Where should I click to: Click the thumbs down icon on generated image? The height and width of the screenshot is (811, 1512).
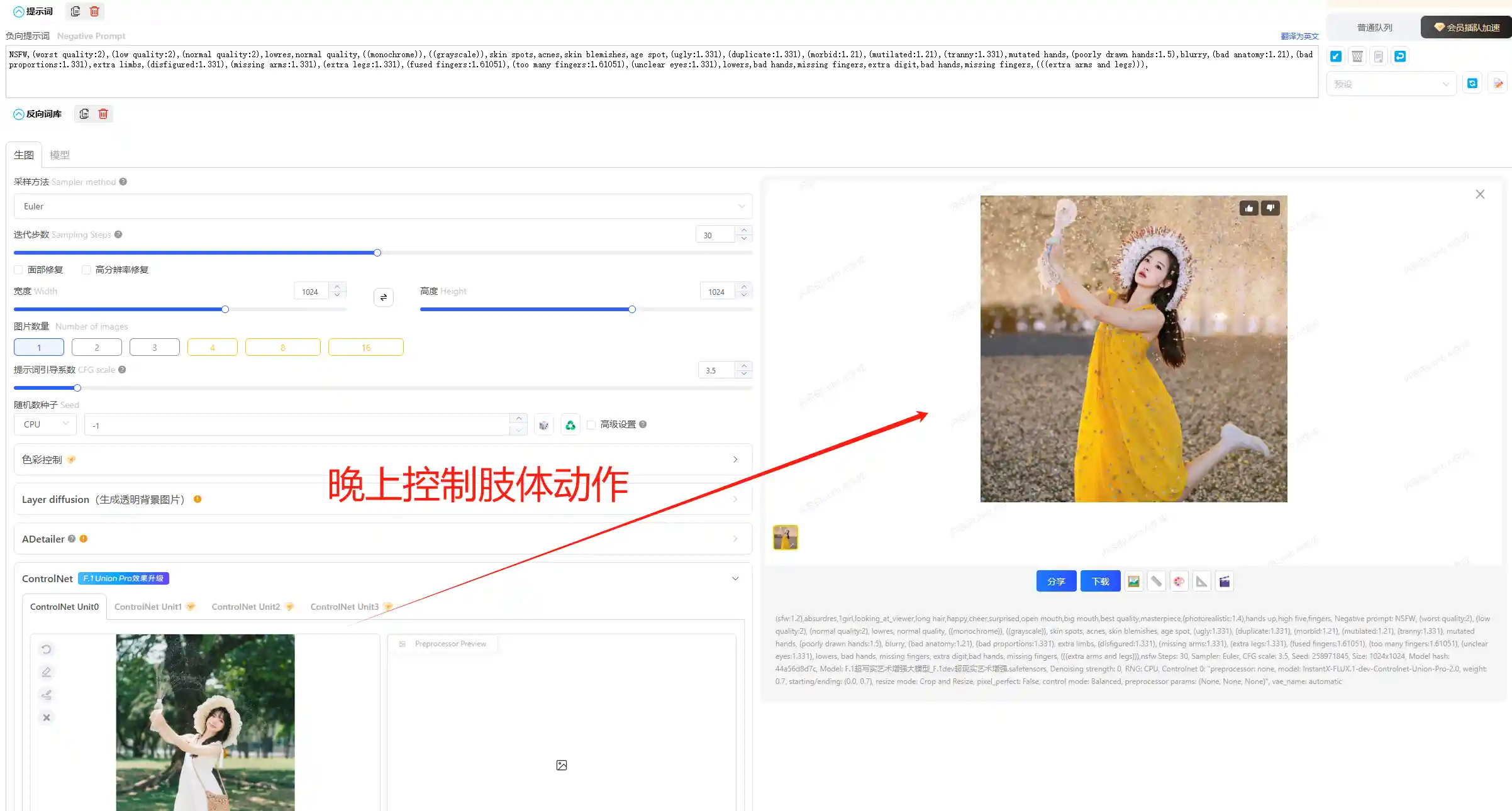click(x=1270, y=208)
